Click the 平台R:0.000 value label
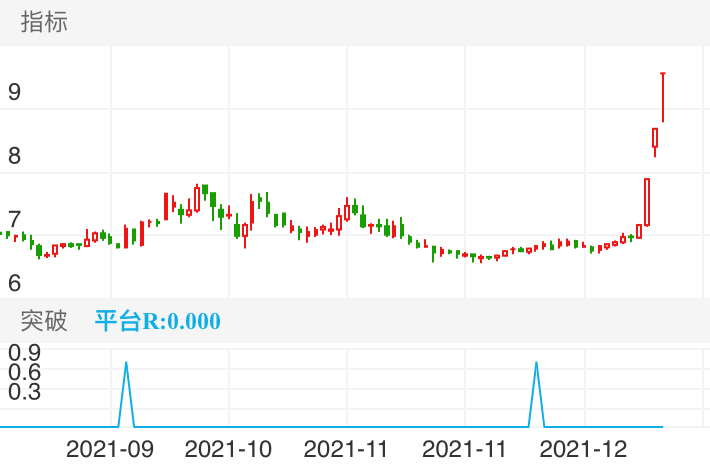The width and height of the screenshot is (710, 472). [158, 321]
